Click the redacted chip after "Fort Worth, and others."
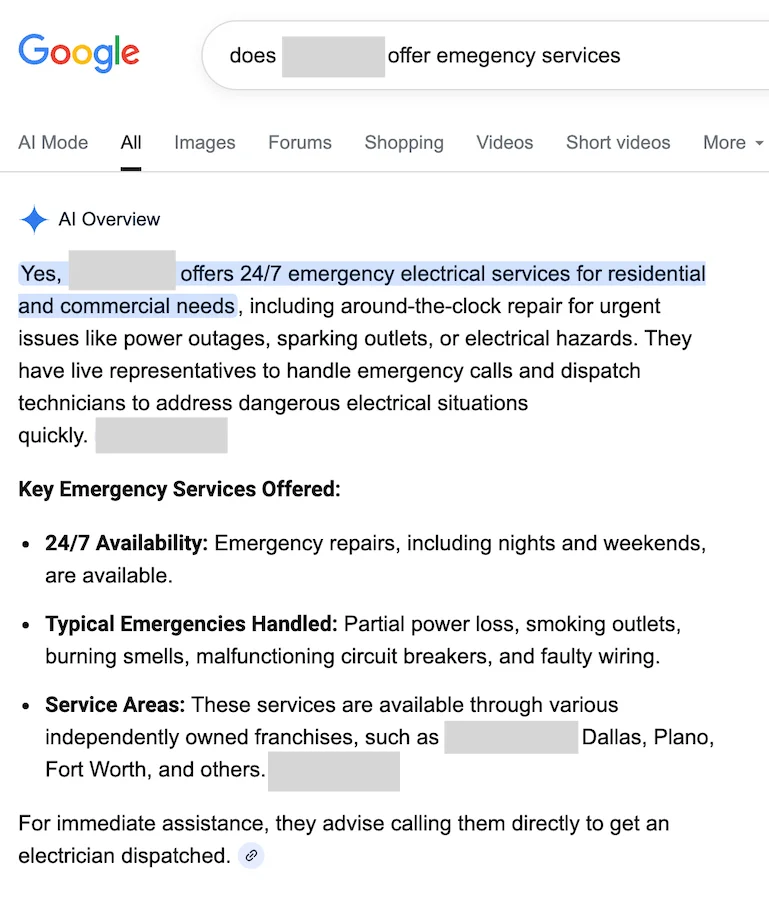The width and height of the screenshot is (769, 900). coord(334,770)
